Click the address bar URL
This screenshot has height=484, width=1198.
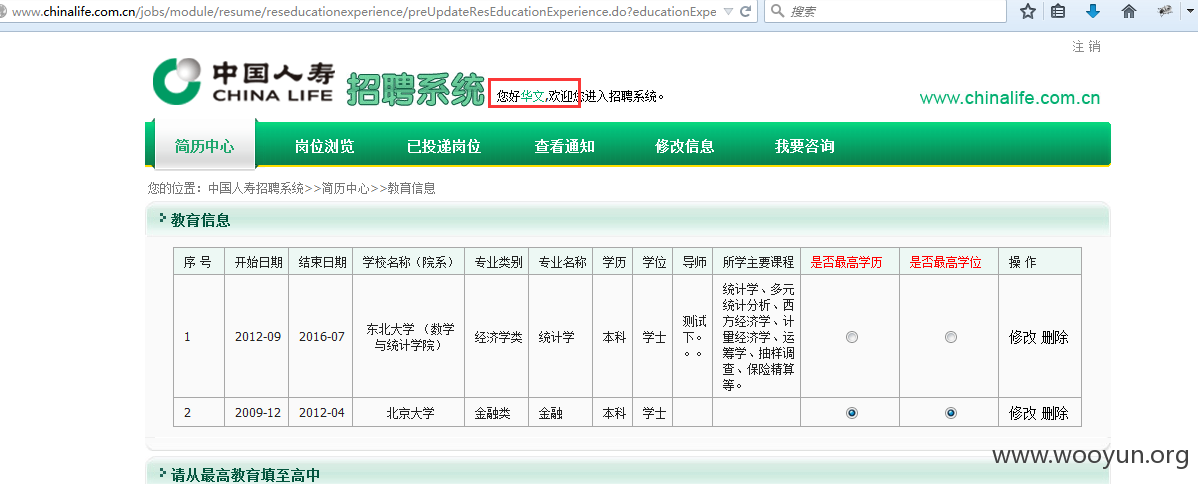click(363, 11)
